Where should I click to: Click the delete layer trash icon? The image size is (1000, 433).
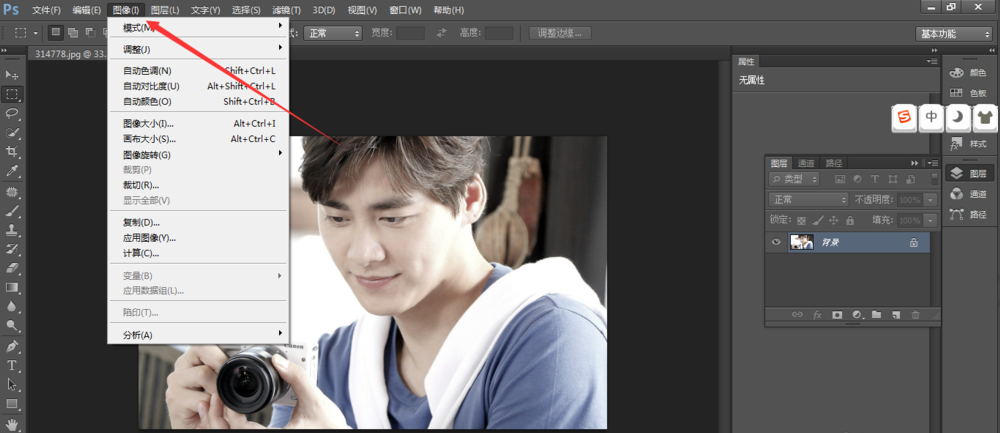914,315
